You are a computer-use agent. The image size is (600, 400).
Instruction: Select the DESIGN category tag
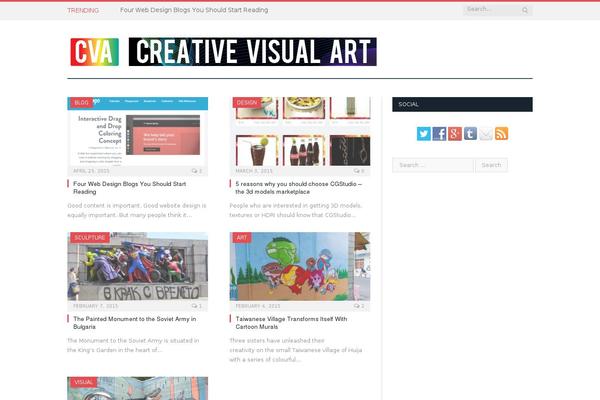247,103
